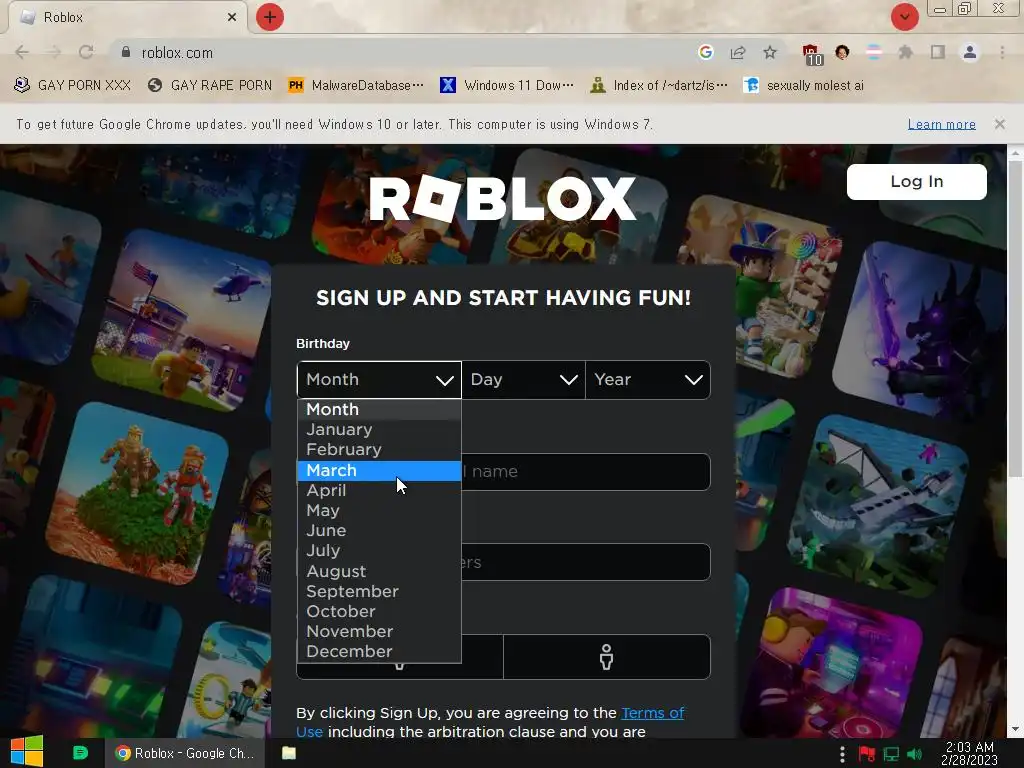This screenshot has width=1024, height=768.
Task: Select February from the month list
Action: coord(379,450)
